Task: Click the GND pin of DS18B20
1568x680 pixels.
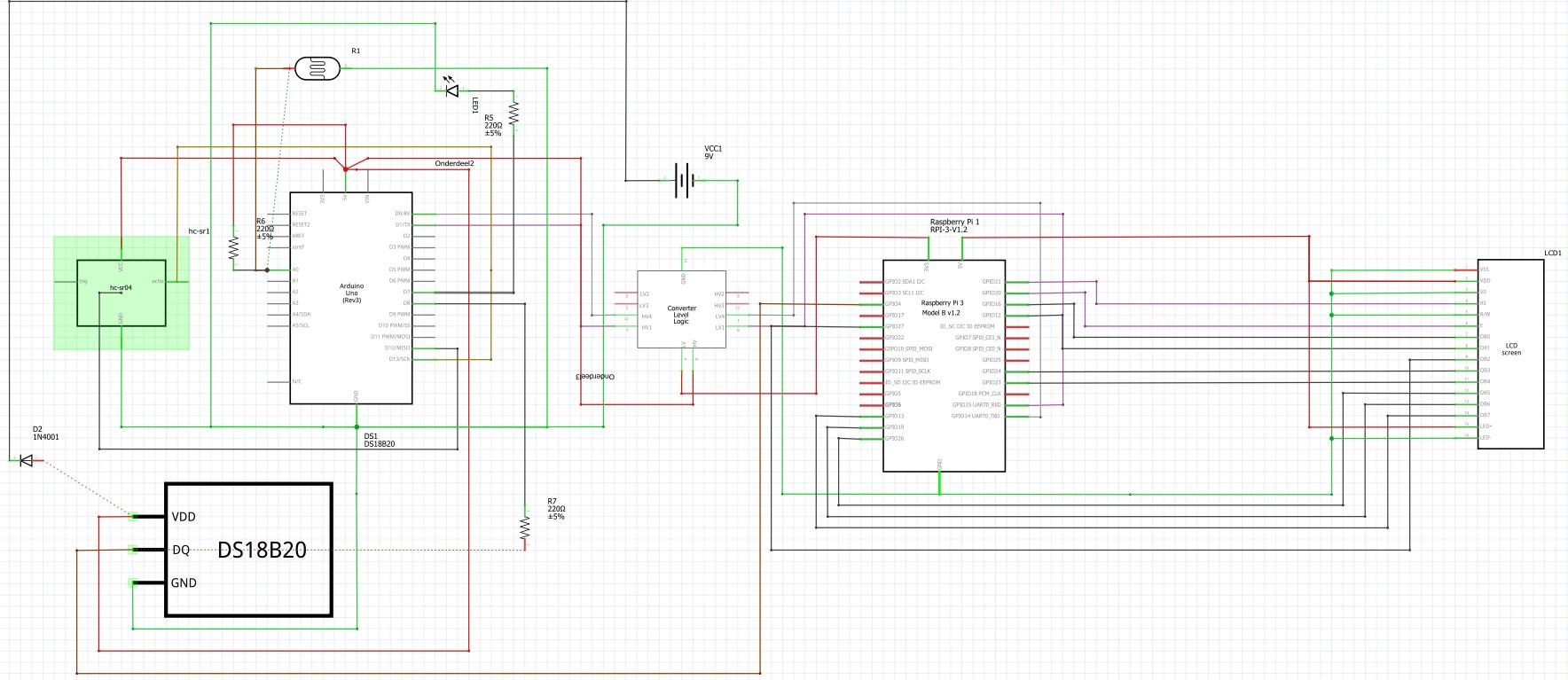Action: pos(151,582)
